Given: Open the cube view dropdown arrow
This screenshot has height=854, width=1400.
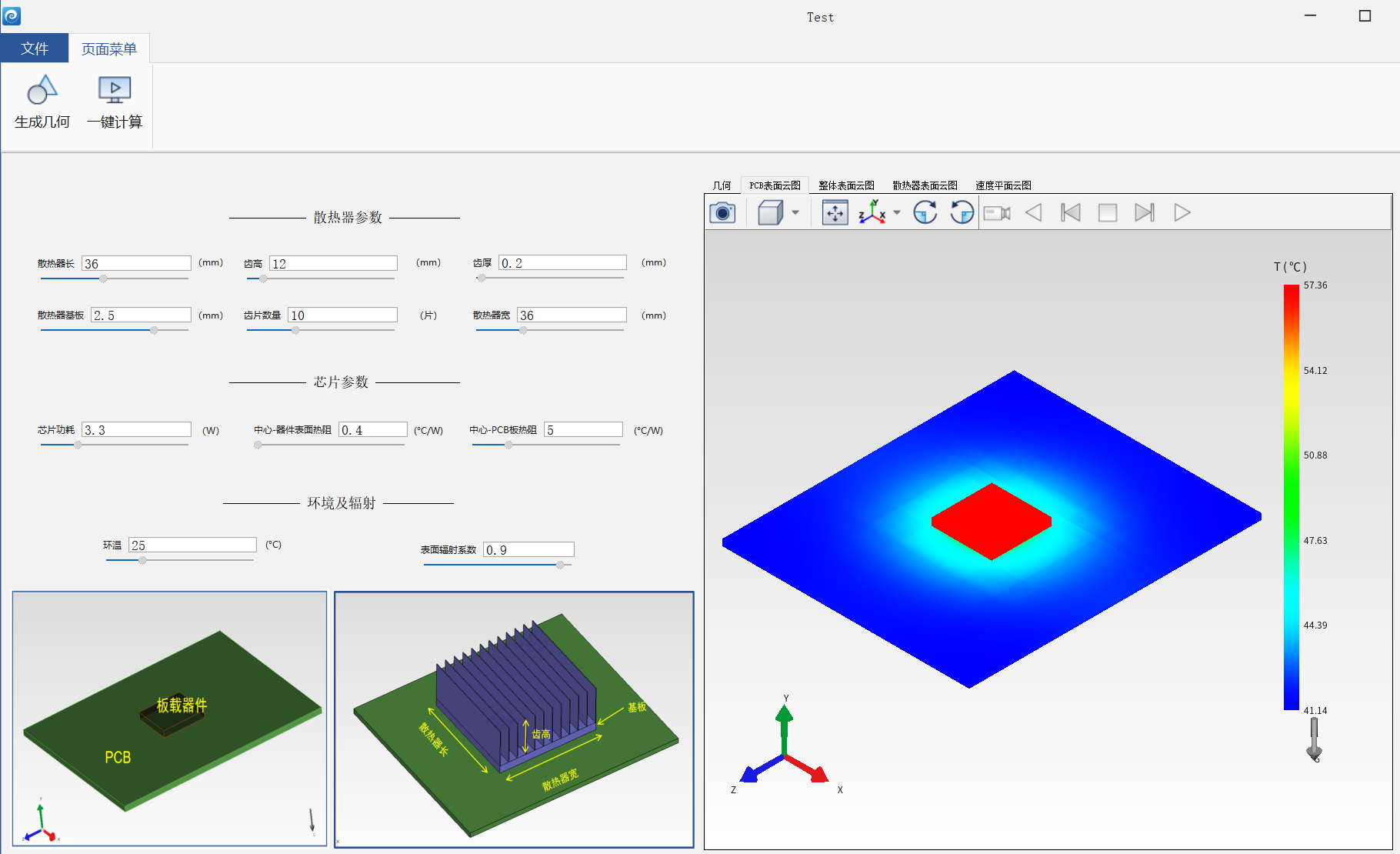Looking at the screenshot, I should [795, 212].
